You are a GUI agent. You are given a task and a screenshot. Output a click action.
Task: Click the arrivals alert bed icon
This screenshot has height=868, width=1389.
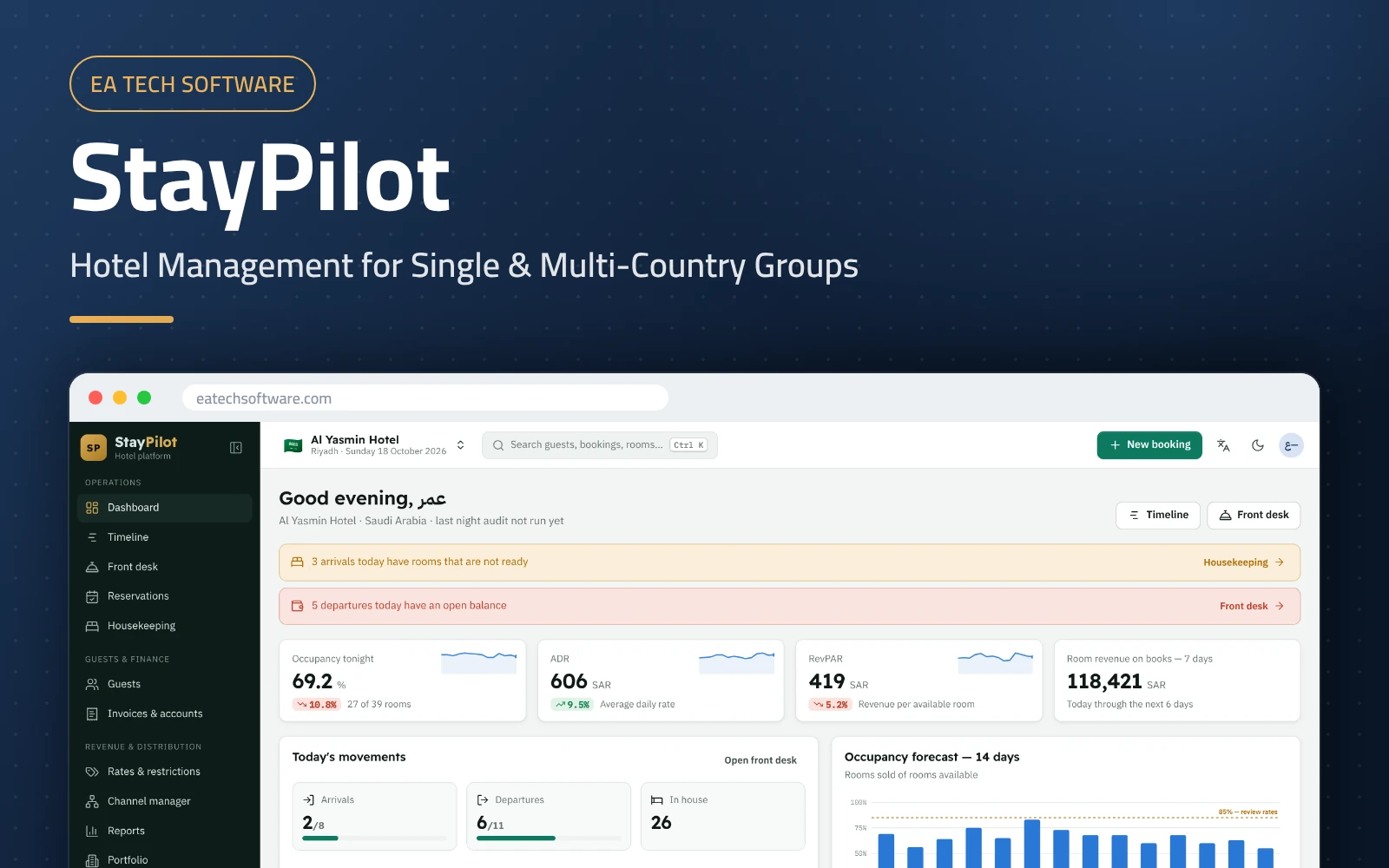[x=297, y=562]
